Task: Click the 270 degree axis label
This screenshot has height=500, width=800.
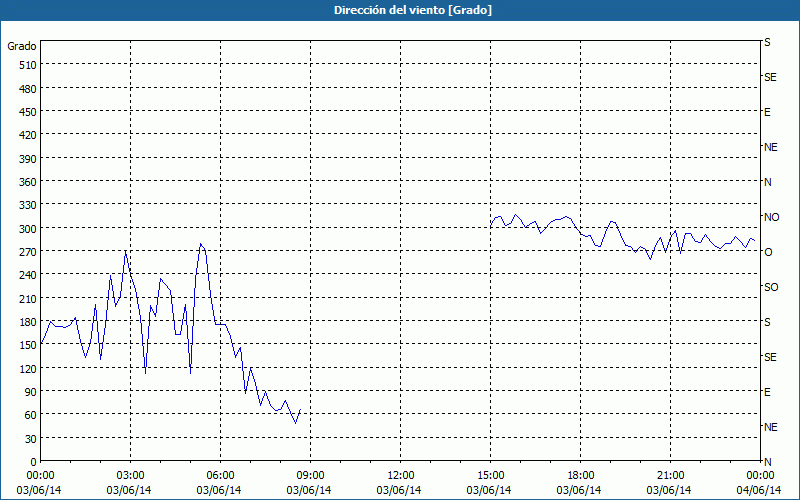Action: click(x=28, y=252)
